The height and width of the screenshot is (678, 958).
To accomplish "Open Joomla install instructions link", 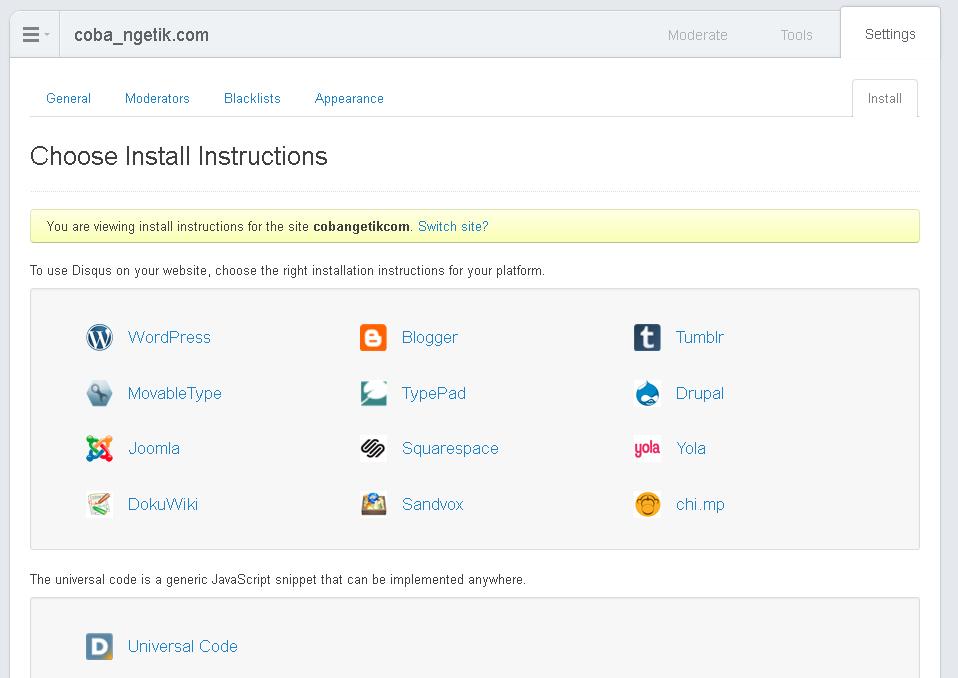I will click(x=154, y=448).
